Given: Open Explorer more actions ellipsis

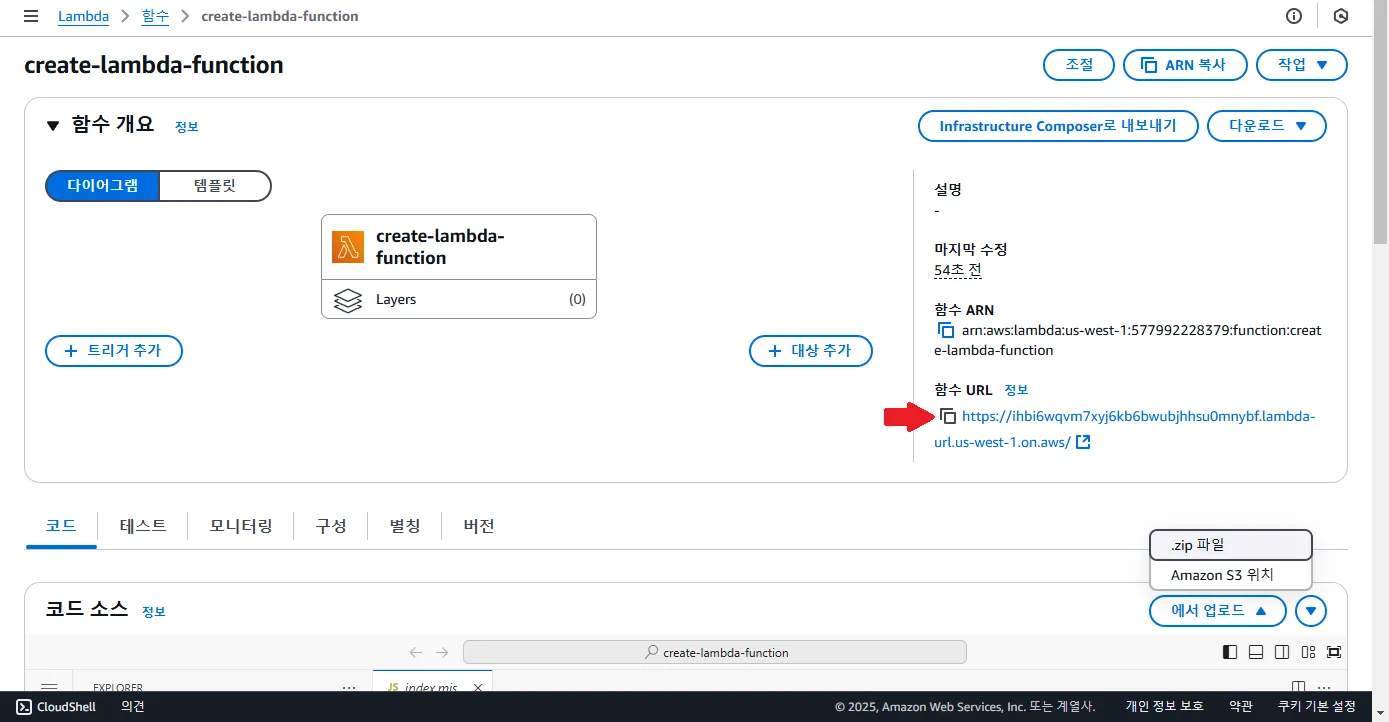Looking at the screenshot, I should (349, 687).
